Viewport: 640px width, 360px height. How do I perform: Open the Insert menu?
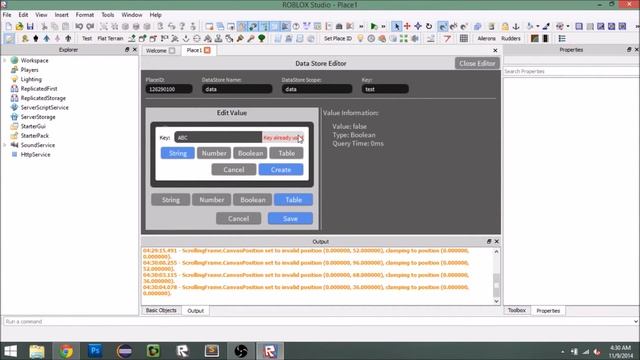click(62, 15)
